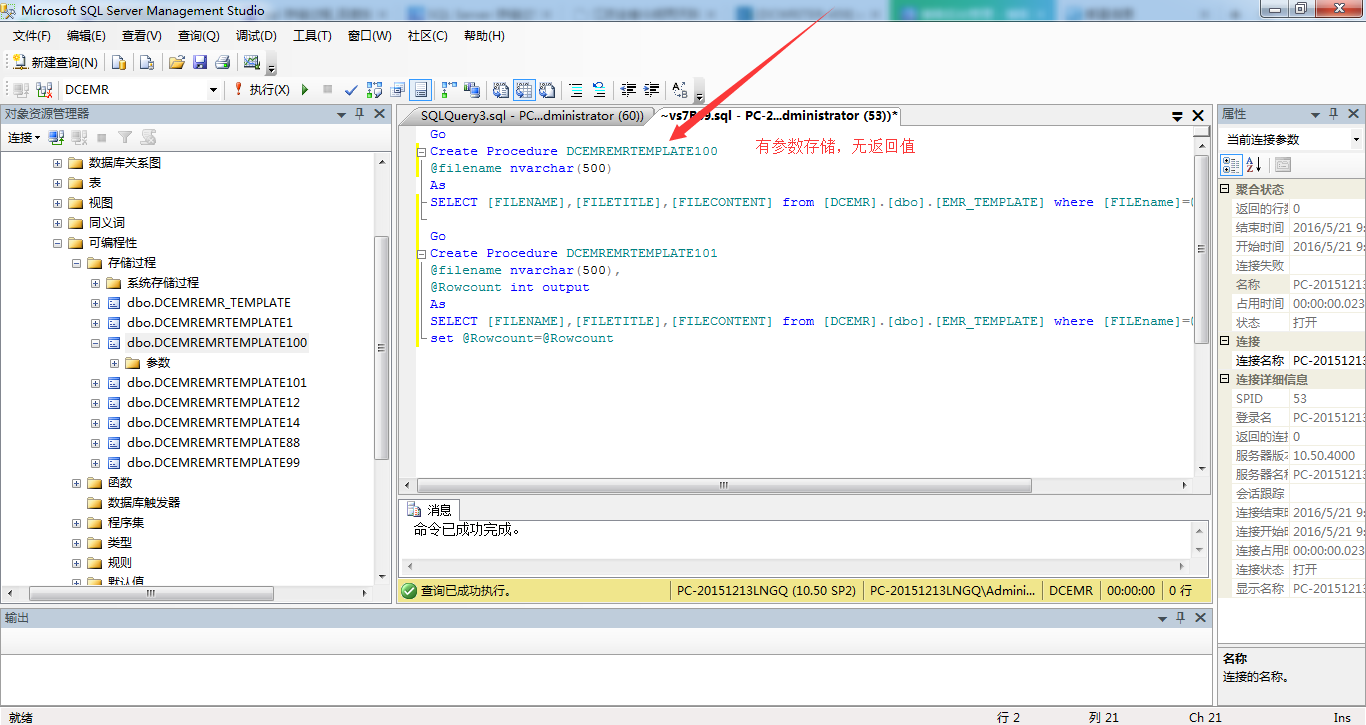Click the query options icon
The height and width of the screenshot is (725, 1366).
(398, 90)
